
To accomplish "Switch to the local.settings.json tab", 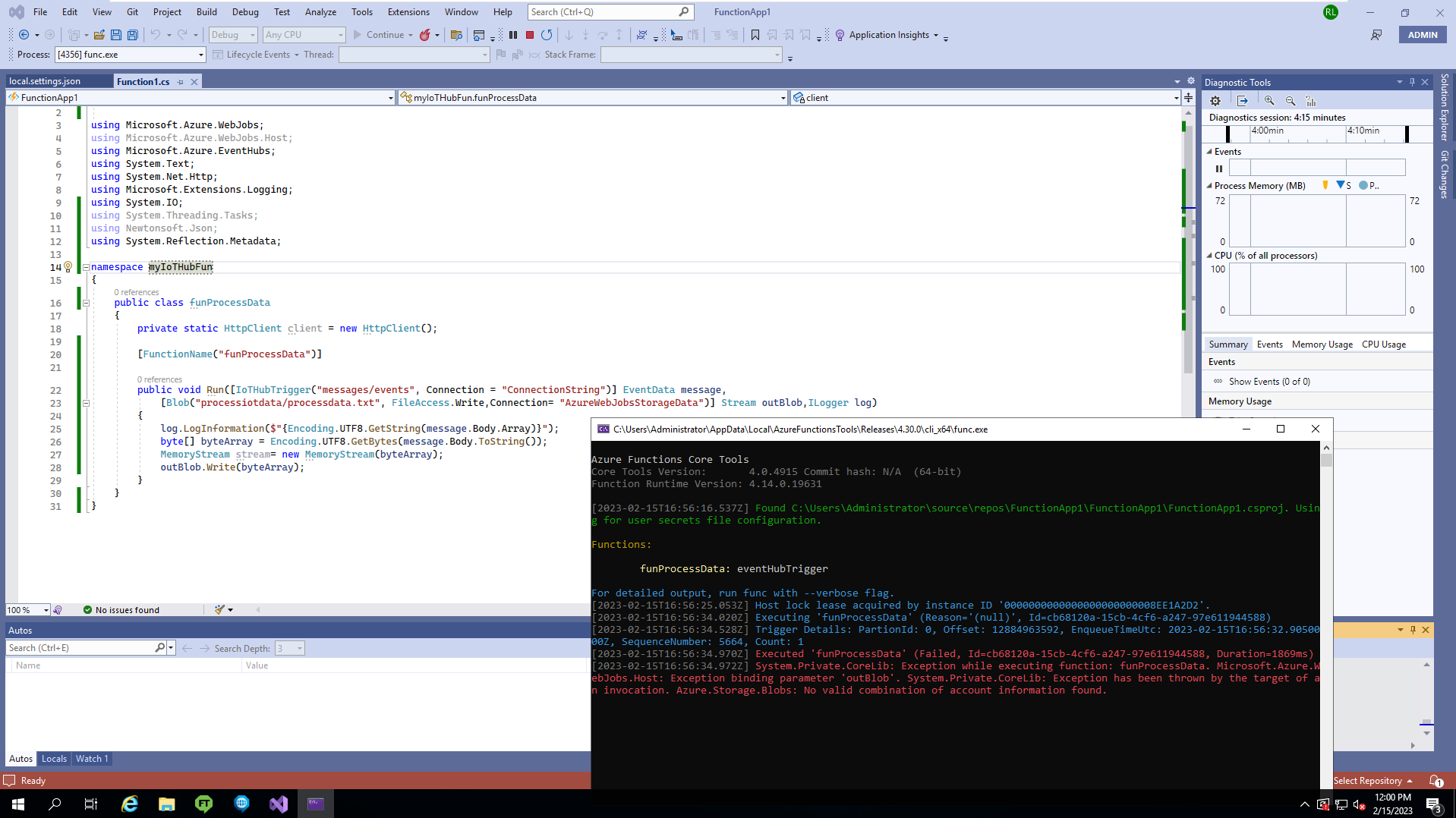I will [x=43, y=80].
